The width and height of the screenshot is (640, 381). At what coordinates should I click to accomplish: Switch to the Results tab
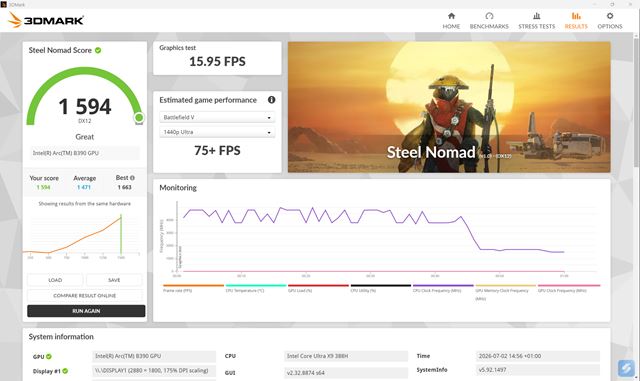pyautogui.click(x=576, y=20)
